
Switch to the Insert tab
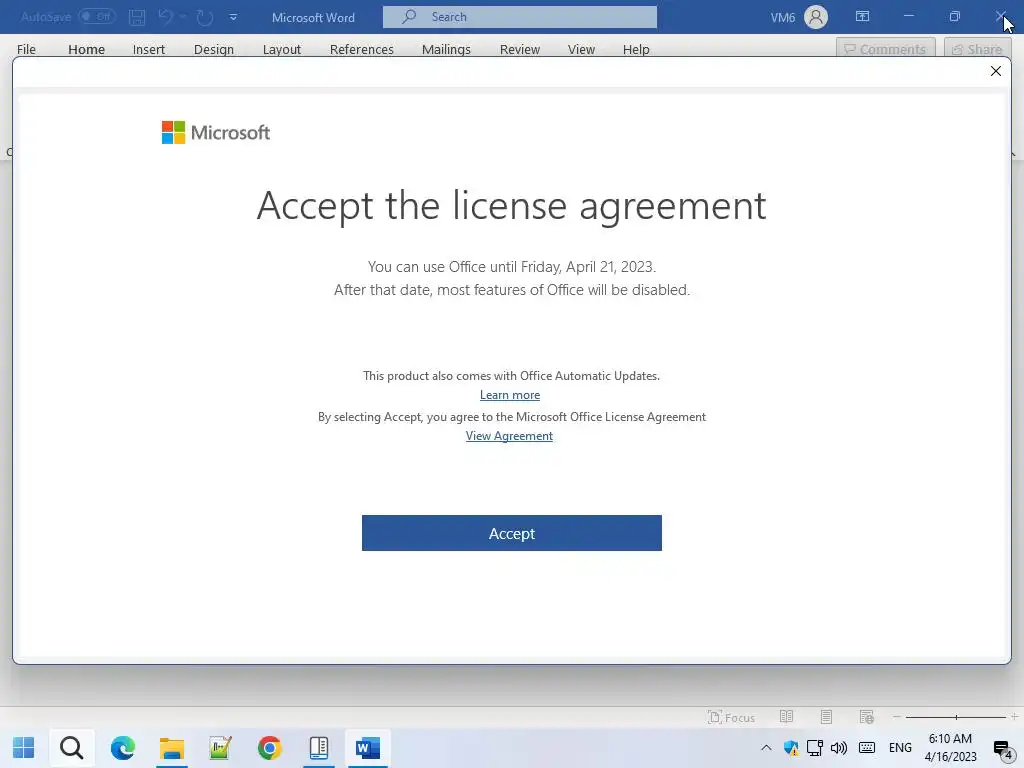[149, 50]
